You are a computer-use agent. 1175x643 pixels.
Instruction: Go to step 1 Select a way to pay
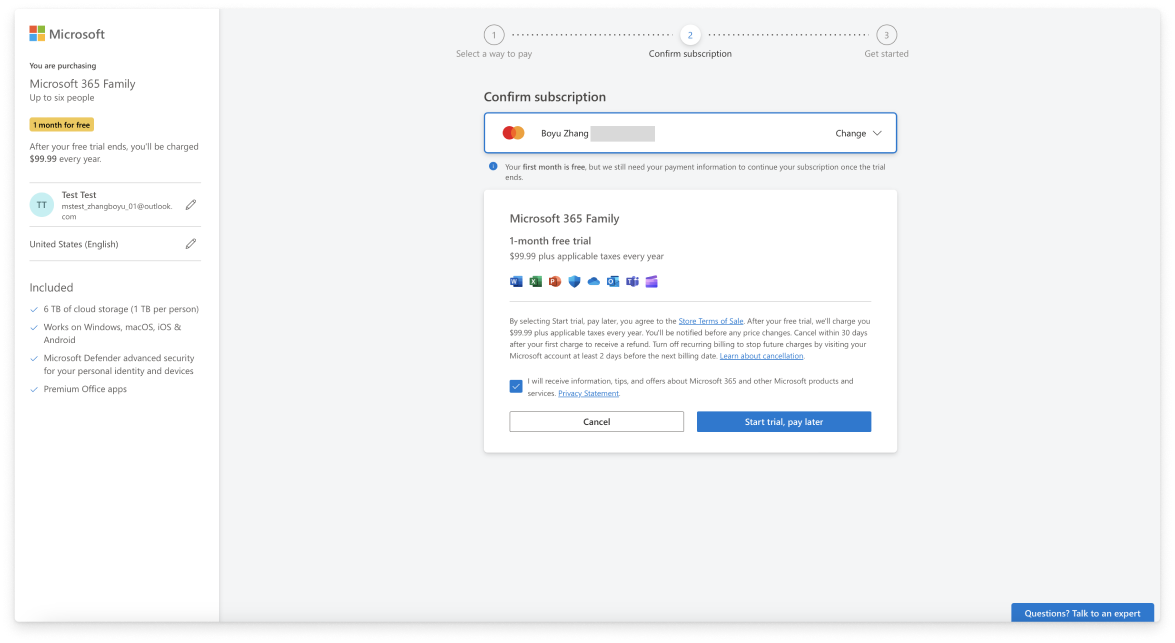pos(494,34)
